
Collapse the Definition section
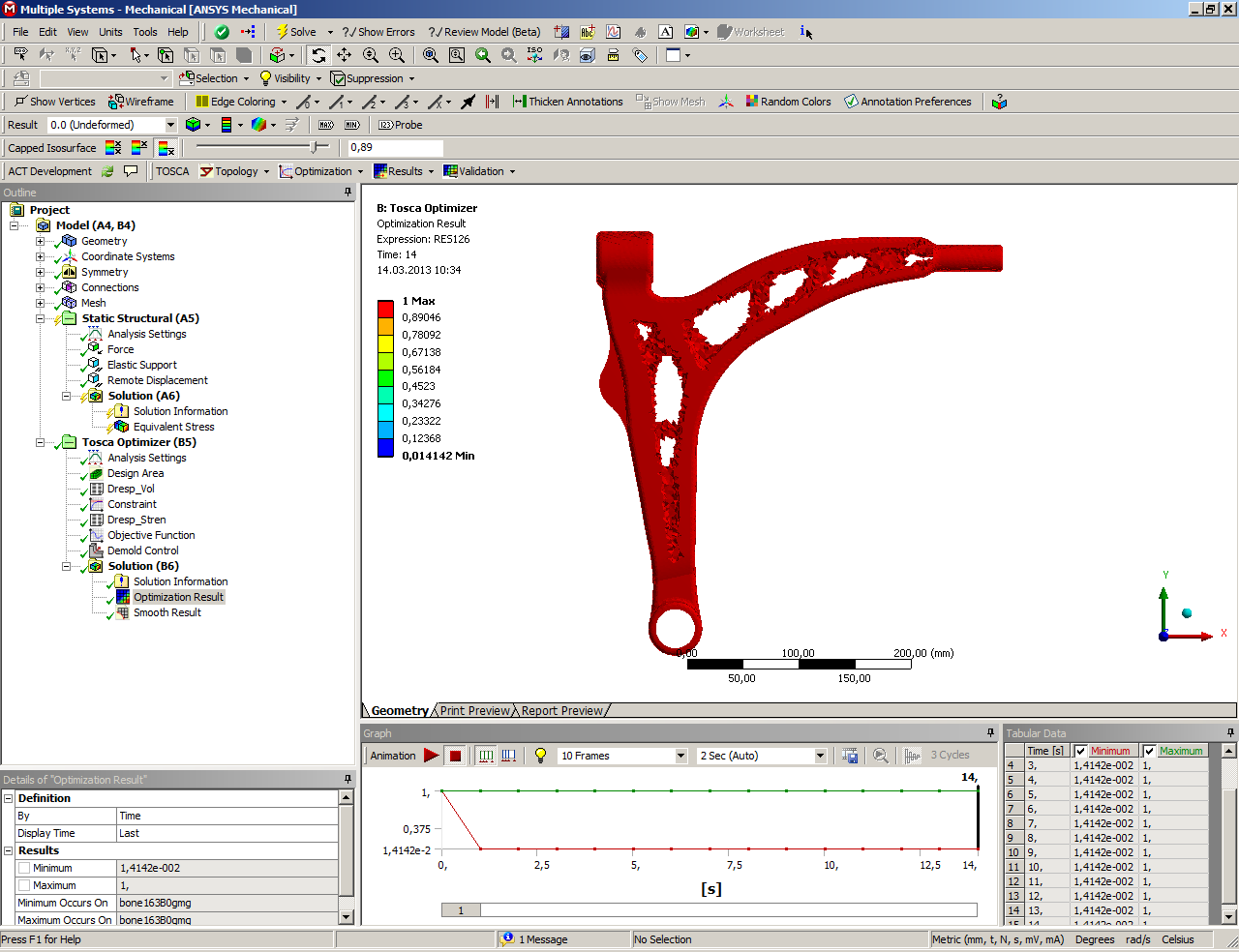pos(9,798)
